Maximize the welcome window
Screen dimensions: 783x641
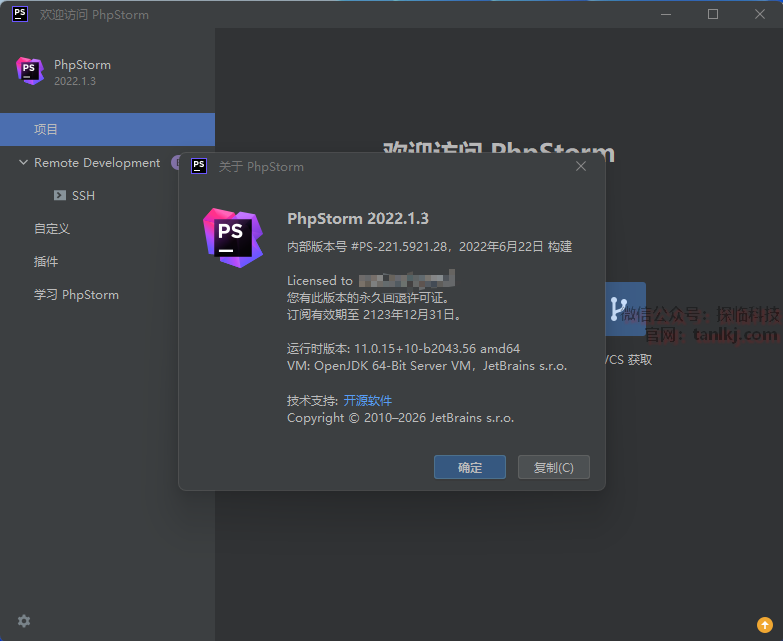pos(713,14)
